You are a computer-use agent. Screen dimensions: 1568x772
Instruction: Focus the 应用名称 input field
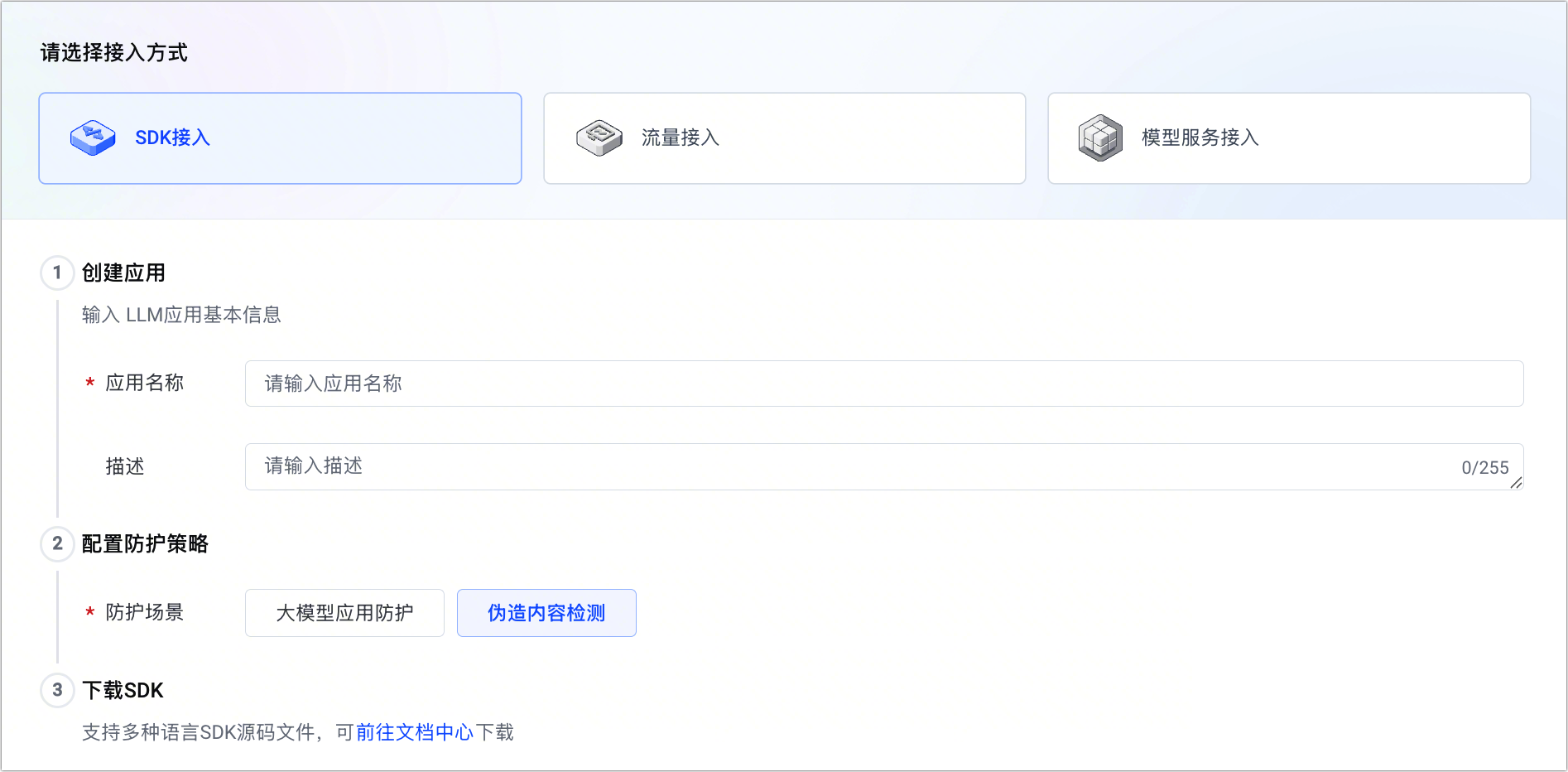click(x=884, y=384)
